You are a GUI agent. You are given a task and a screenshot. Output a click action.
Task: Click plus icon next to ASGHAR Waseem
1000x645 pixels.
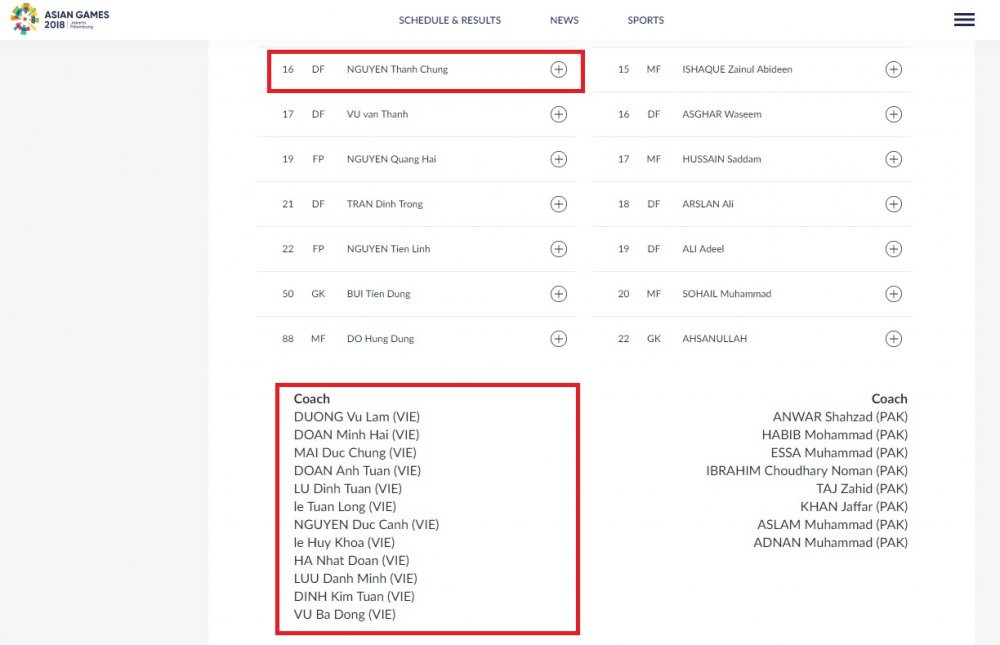(x=894, y=114)
